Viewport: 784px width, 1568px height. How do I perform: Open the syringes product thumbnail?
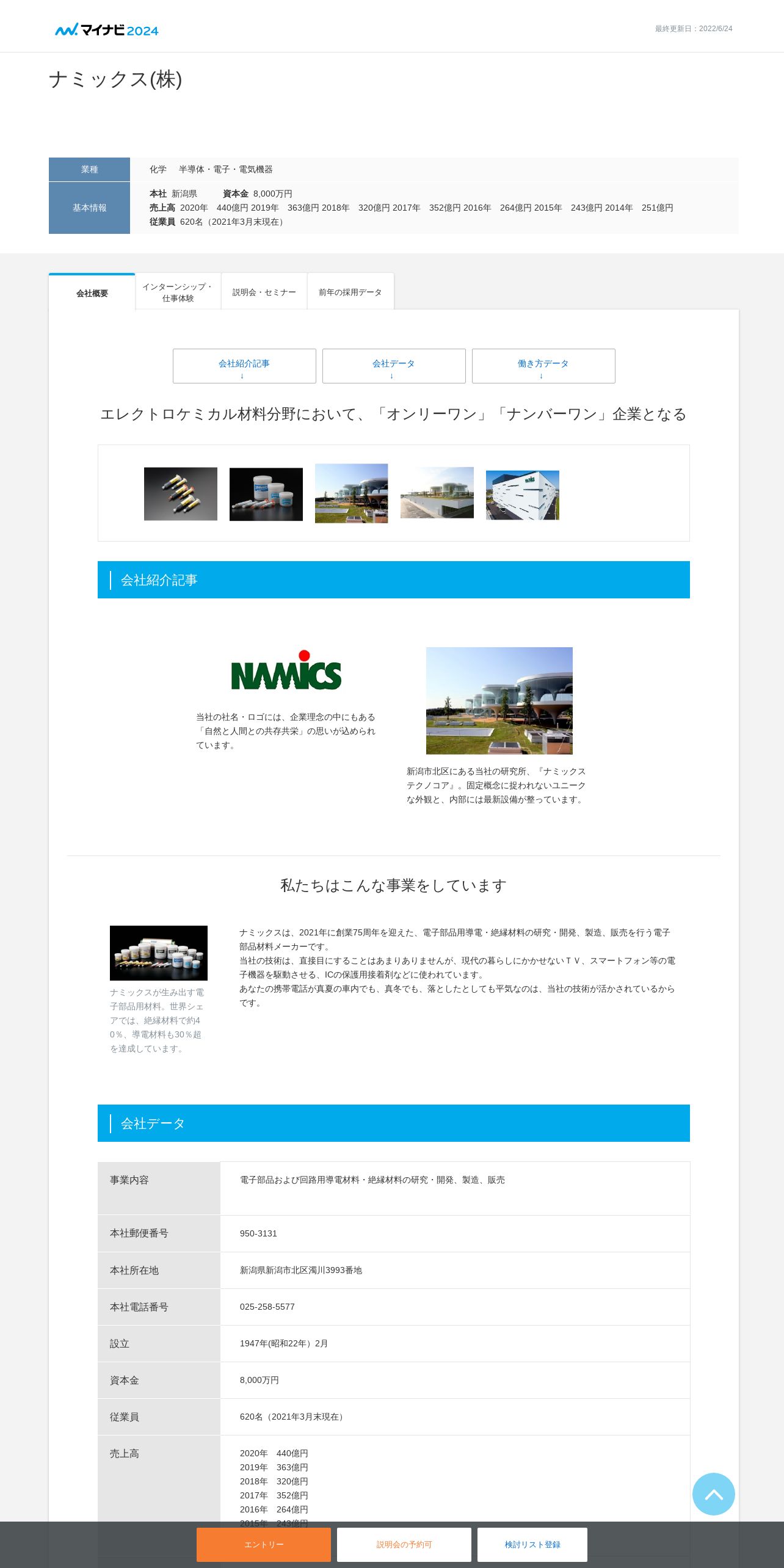click(181, 494)
